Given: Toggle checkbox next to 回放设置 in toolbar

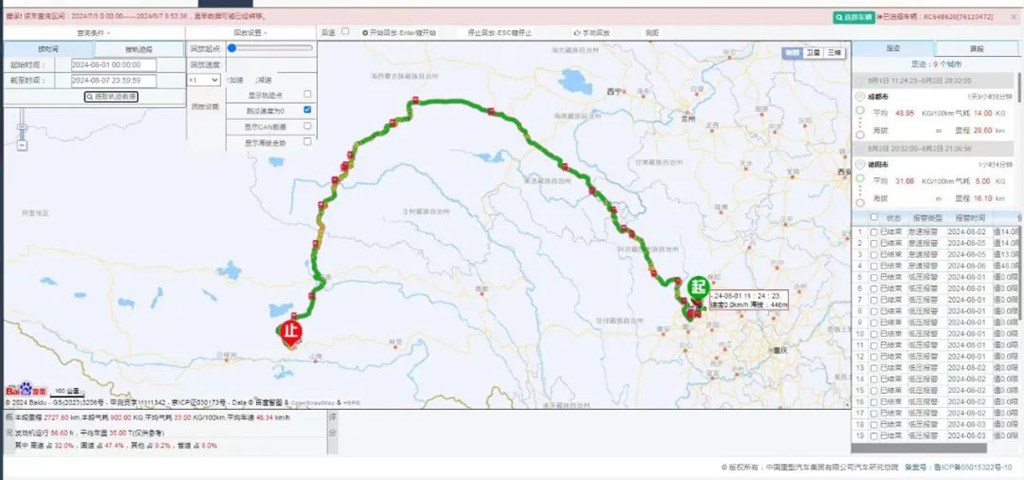Looking at the screenshot, I should coord(345,31).
